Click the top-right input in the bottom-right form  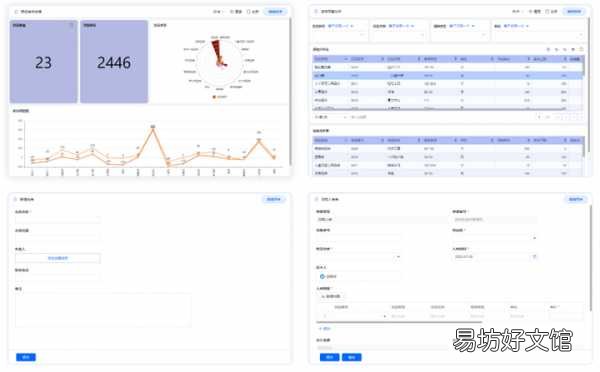(x=494, y=220)
